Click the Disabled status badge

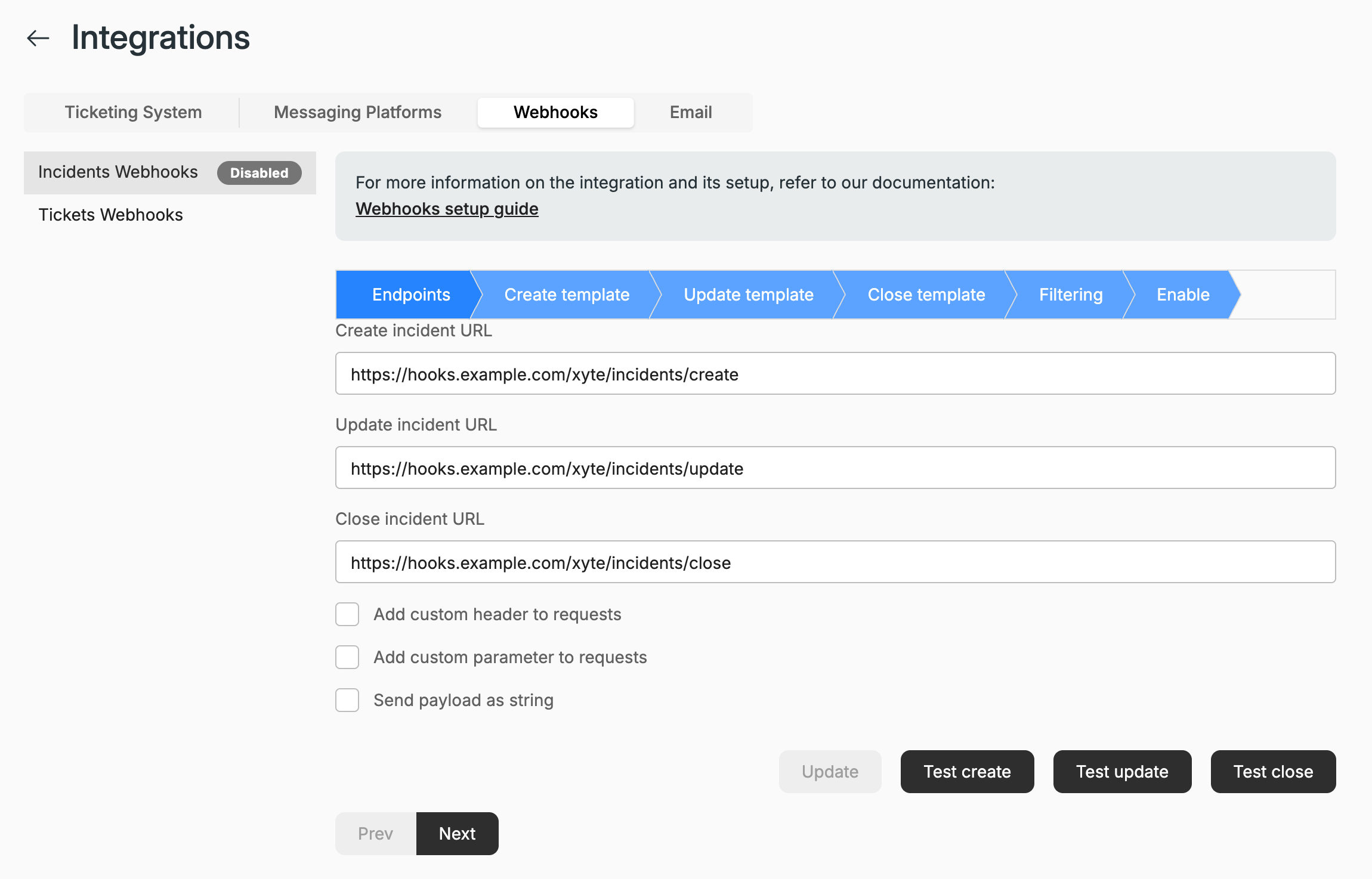[259, 173]
